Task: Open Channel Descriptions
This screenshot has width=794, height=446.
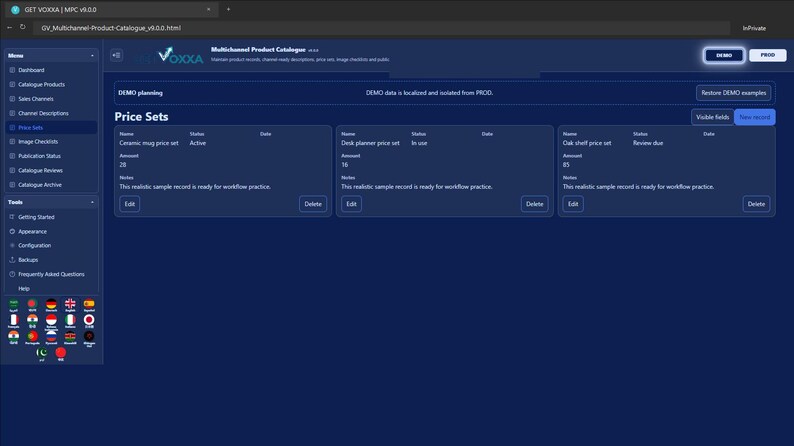Action: coord(51,113)
